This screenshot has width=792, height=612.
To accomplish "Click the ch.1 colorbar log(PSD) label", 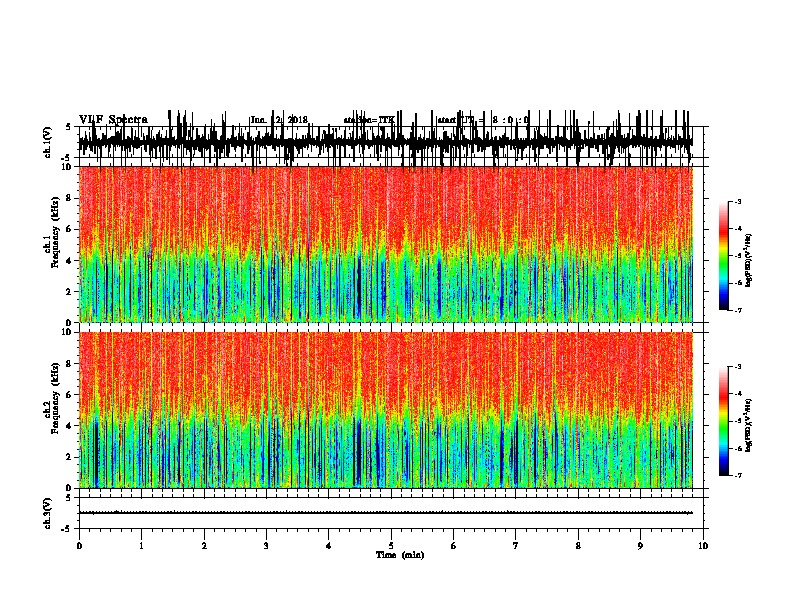I will pyautogui.click(x=749, y=261).
